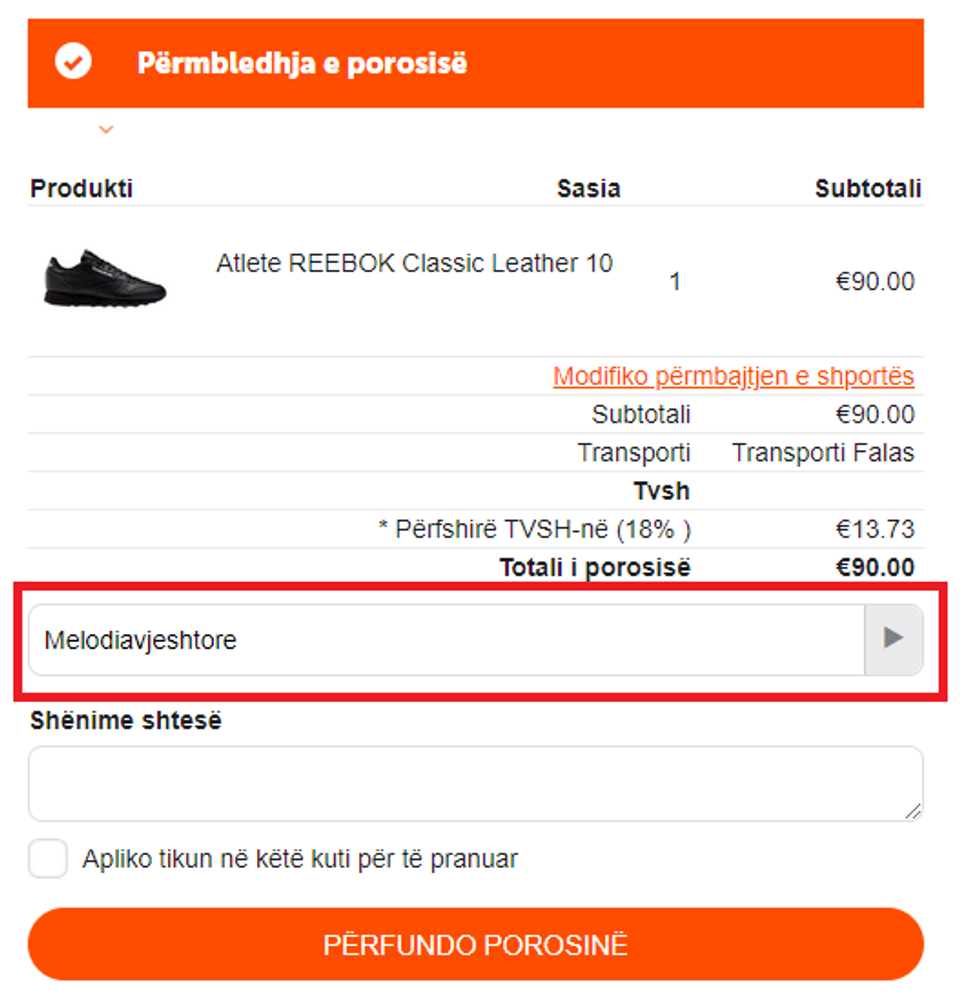The width and height of the screenshot is (980, 1006).
Task: Click inside the Shënime shtesë notes box
Action: coord(475,783)
